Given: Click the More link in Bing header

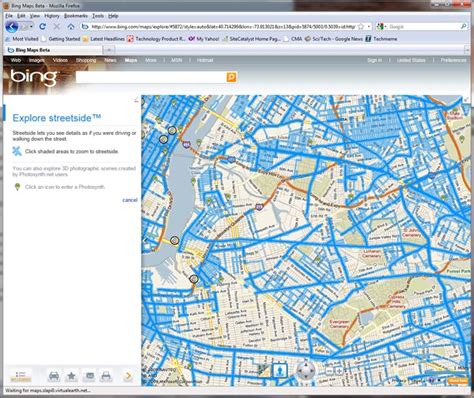Looking at the screenshot, I should click(x=151, y=60).
